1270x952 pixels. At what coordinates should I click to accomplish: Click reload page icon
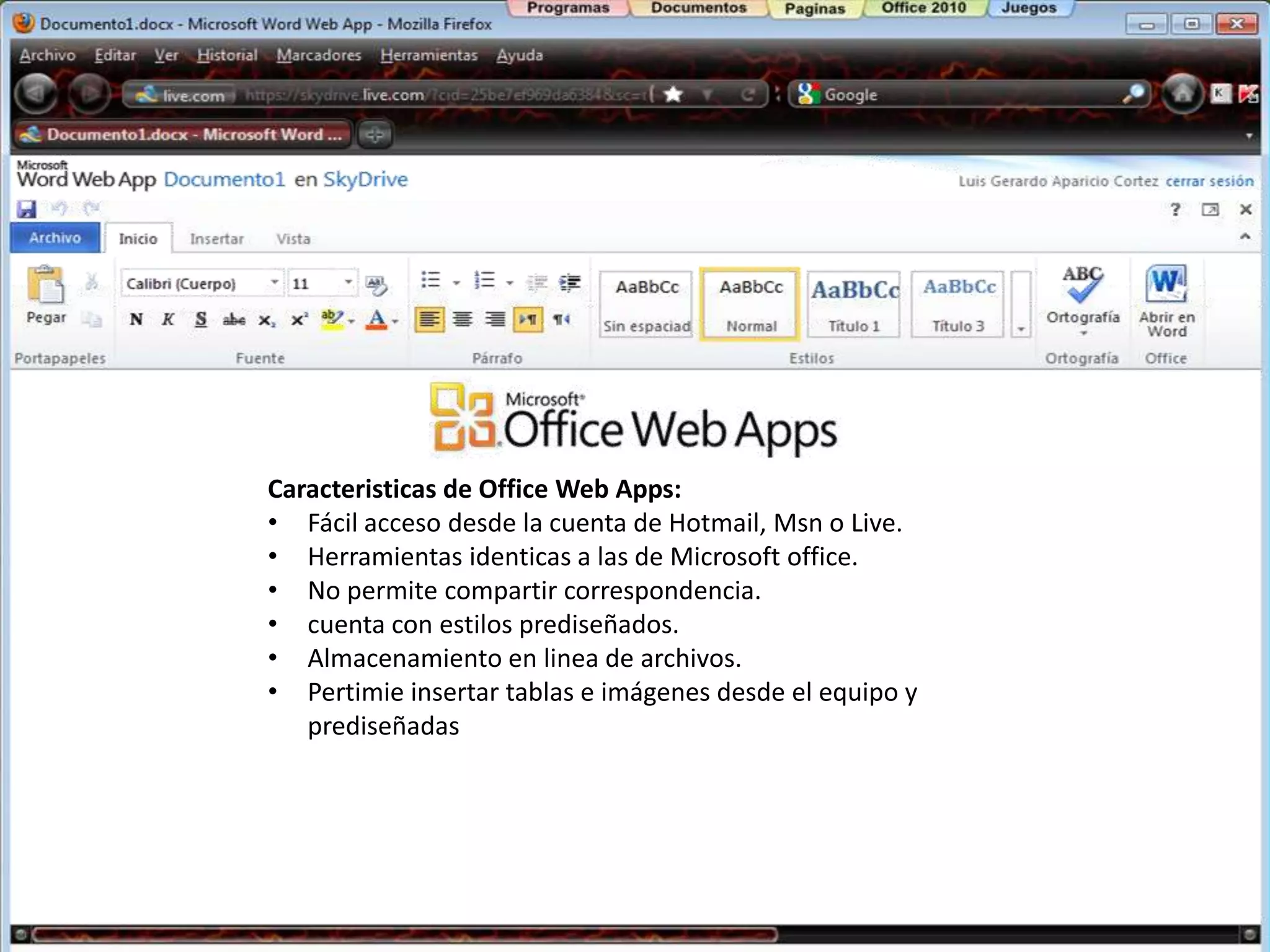coord(748,95)
